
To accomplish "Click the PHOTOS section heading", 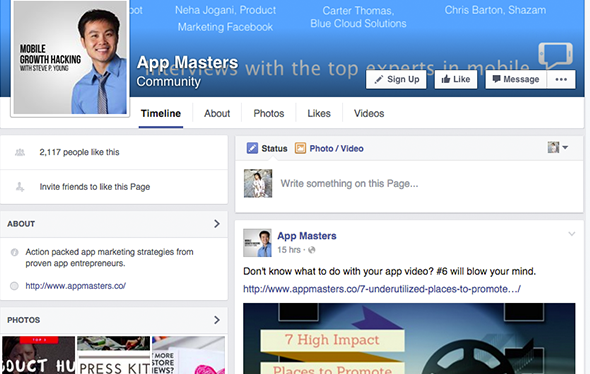I will tap(23, 320).
